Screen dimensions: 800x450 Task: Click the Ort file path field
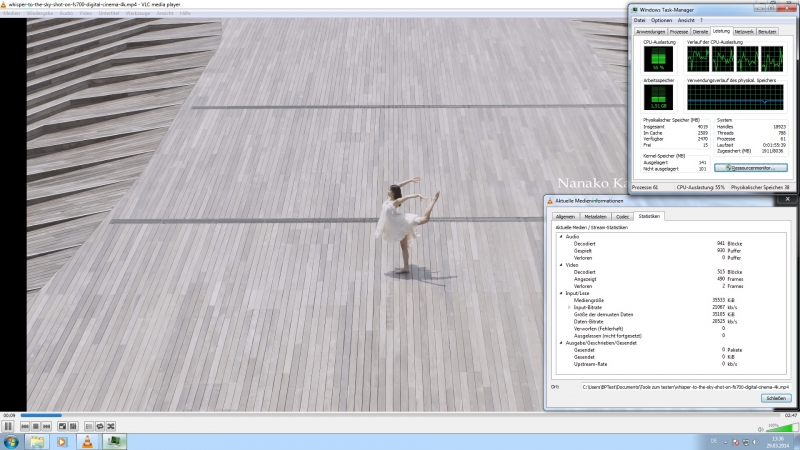686,387
